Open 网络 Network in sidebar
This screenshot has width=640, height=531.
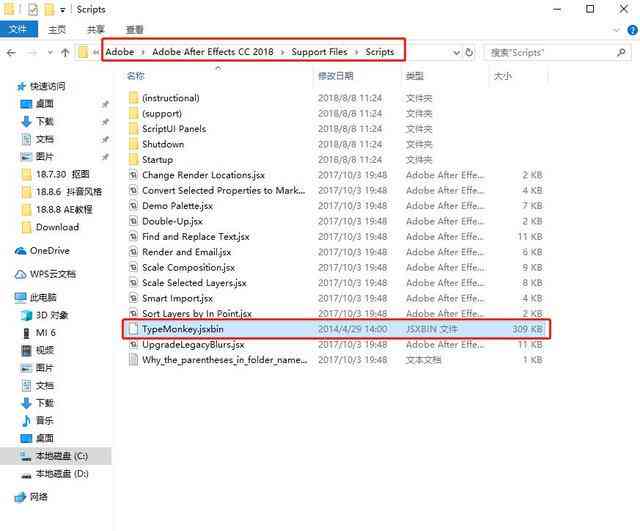[x=38, y=497]
